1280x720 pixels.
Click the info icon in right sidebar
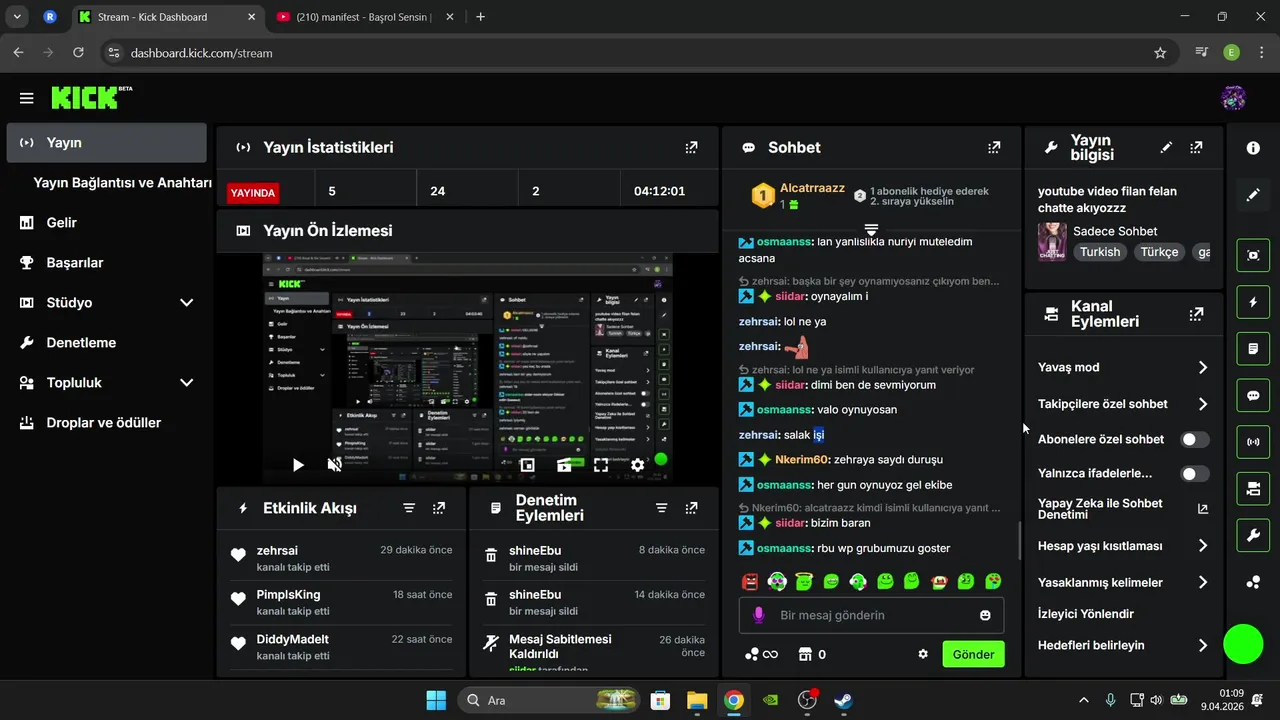[1253, 148]
